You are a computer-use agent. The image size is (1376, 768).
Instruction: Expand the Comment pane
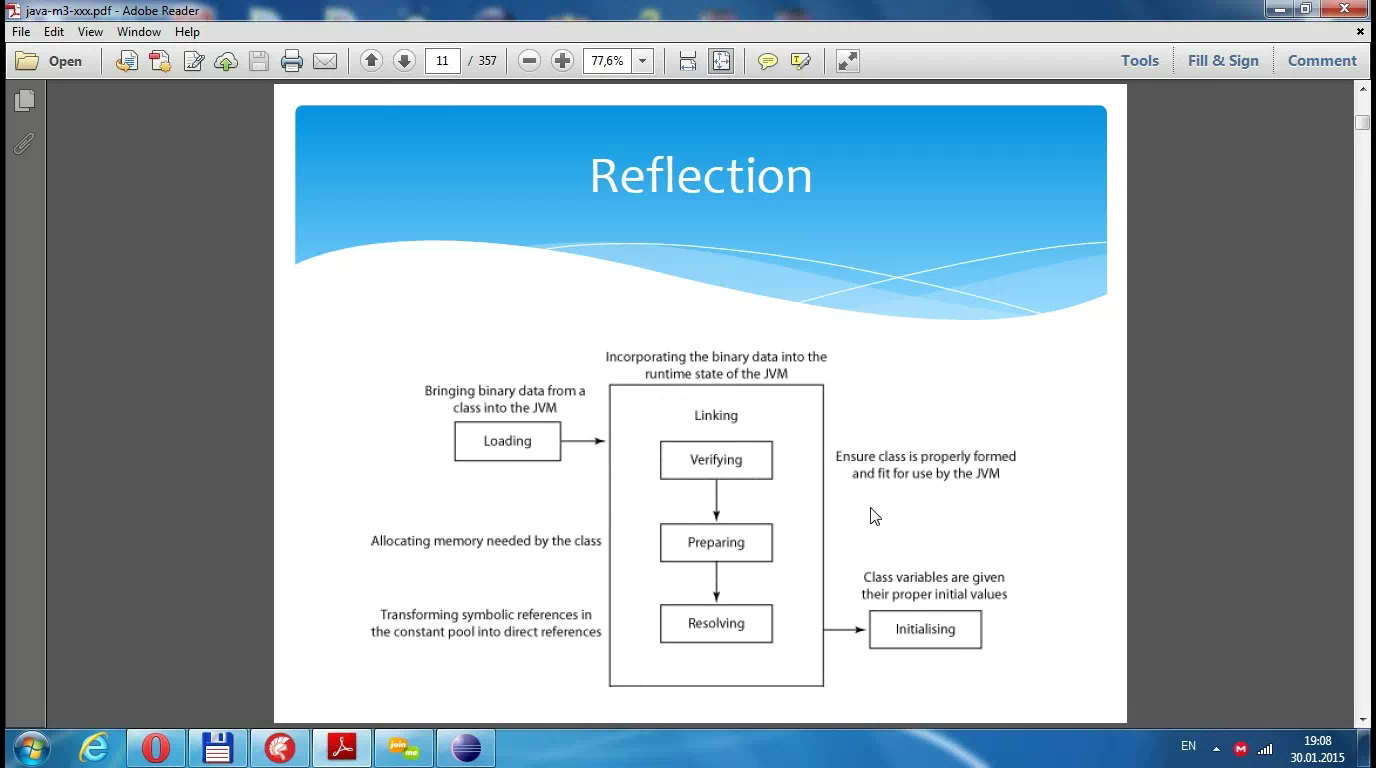1321,61
